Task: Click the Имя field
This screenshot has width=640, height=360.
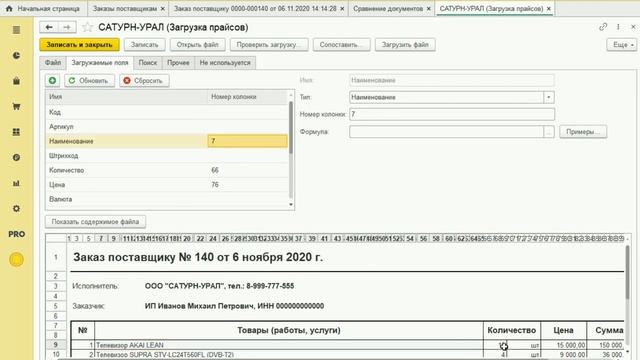Action: [452, 80]
